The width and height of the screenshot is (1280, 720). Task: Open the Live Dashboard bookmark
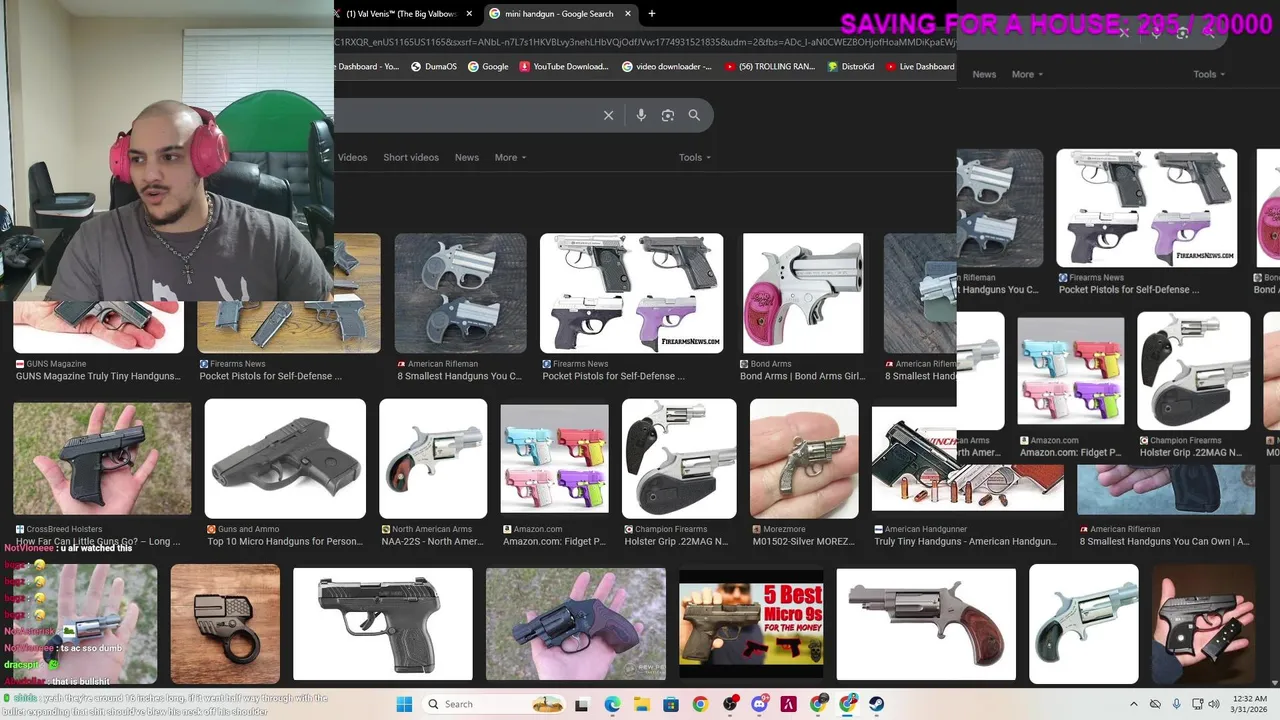point(919,67)
